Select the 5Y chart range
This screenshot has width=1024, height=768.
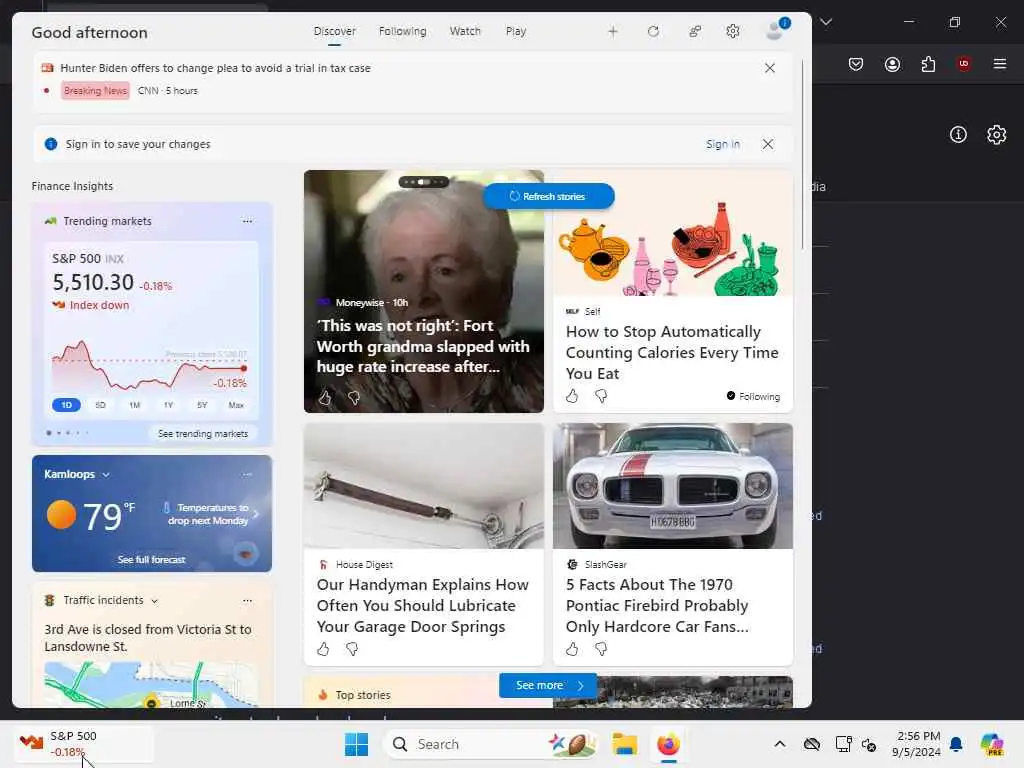[202, 405]
